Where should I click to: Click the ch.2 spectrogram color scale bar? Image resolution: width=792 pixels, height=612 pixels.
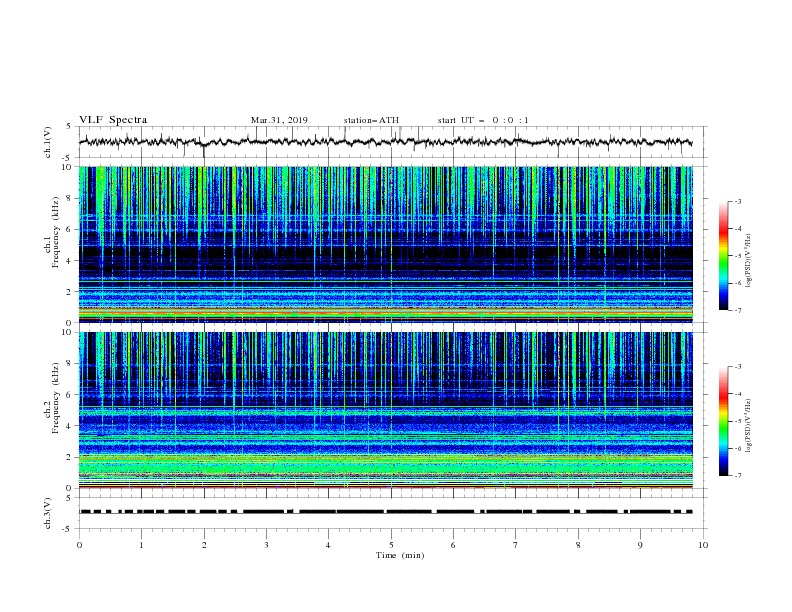[724, 421]
